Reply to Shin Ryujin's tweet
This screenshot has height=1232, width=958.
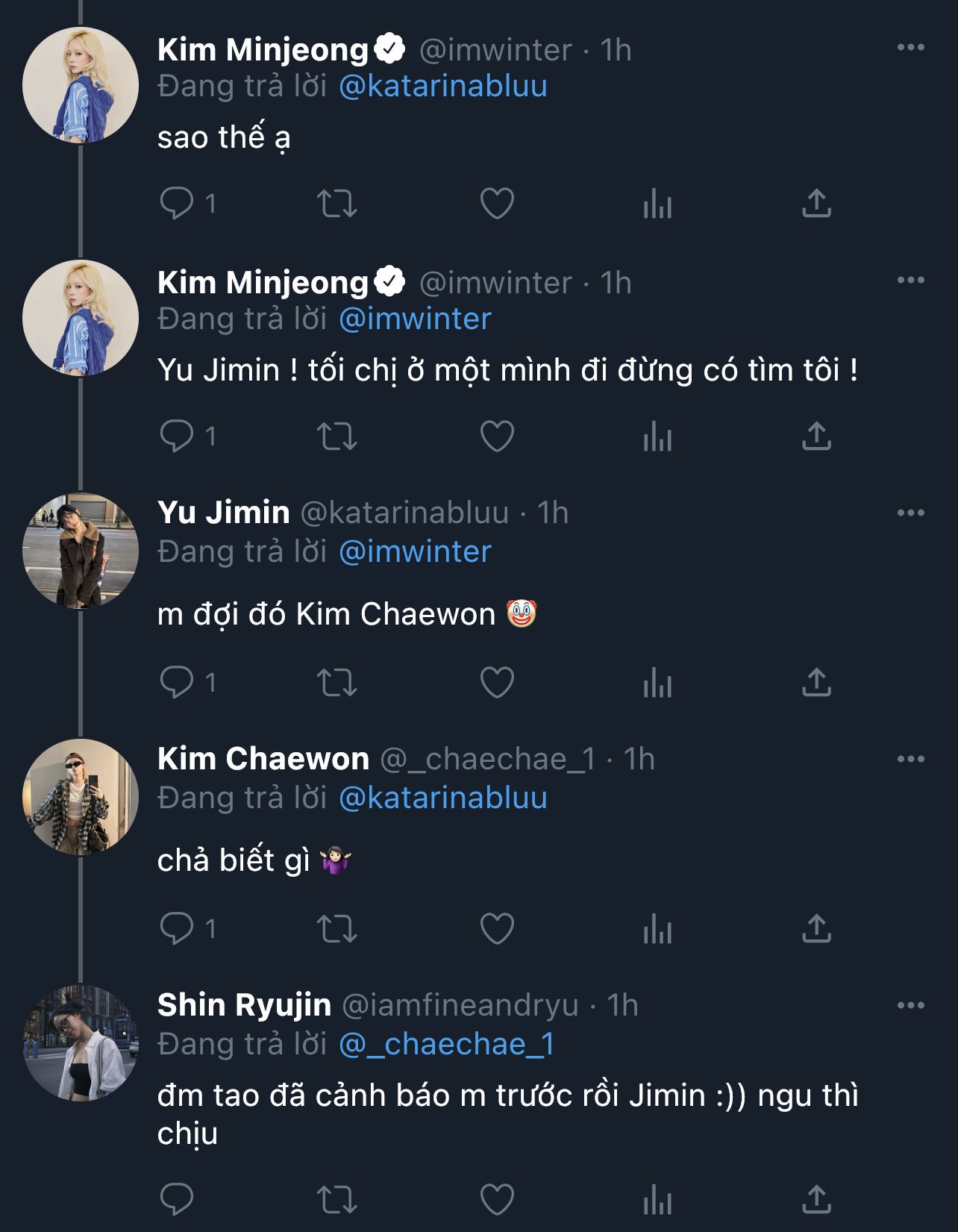click(x=177, y=1200)
